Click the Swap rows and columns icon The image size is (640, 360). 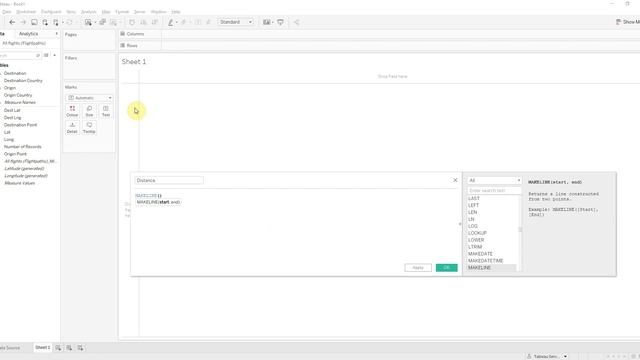[132, 22]
